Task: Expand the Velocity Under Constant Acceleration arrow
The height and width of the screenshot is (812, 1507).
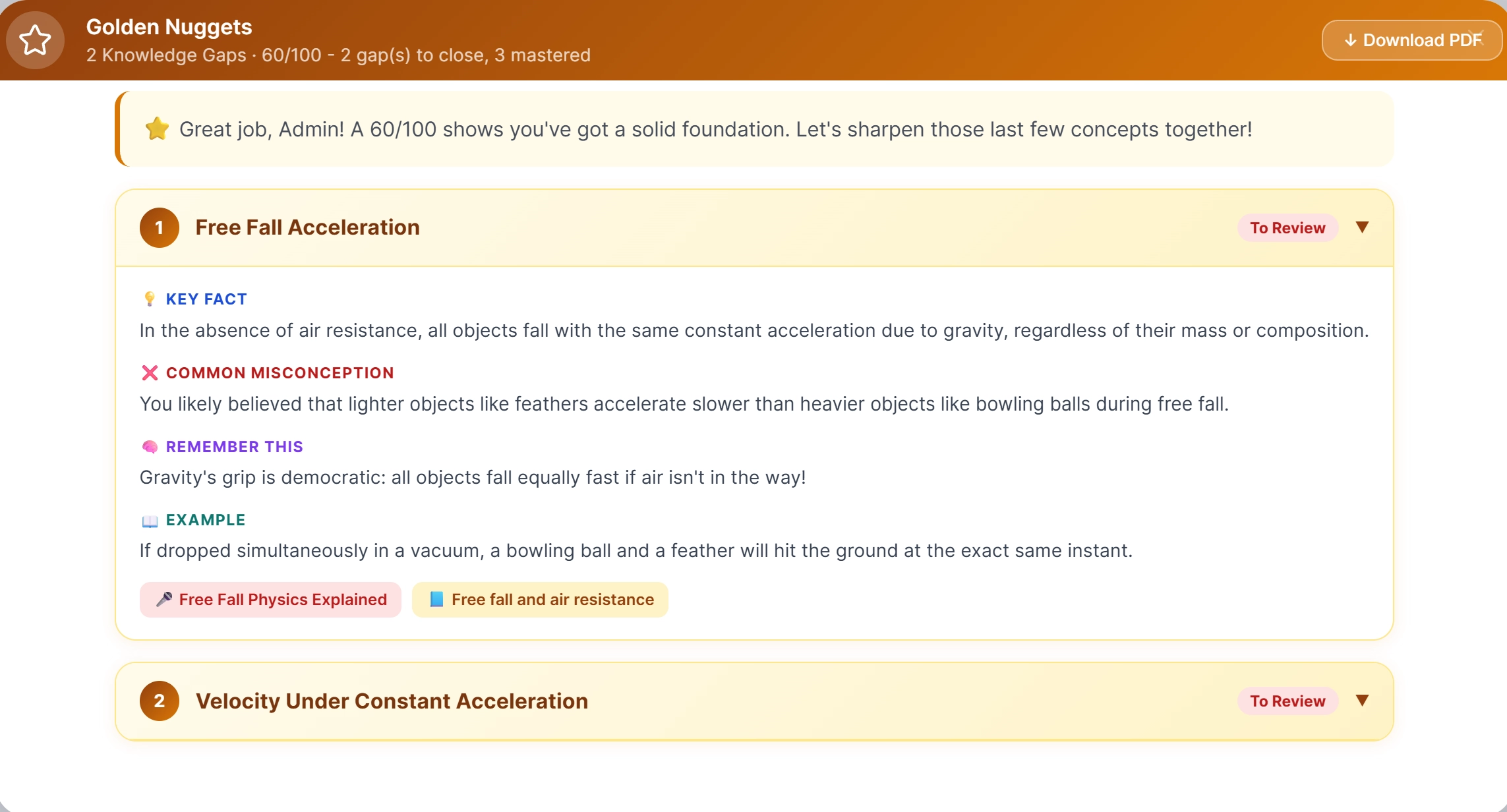Action: pos(1362,701)
